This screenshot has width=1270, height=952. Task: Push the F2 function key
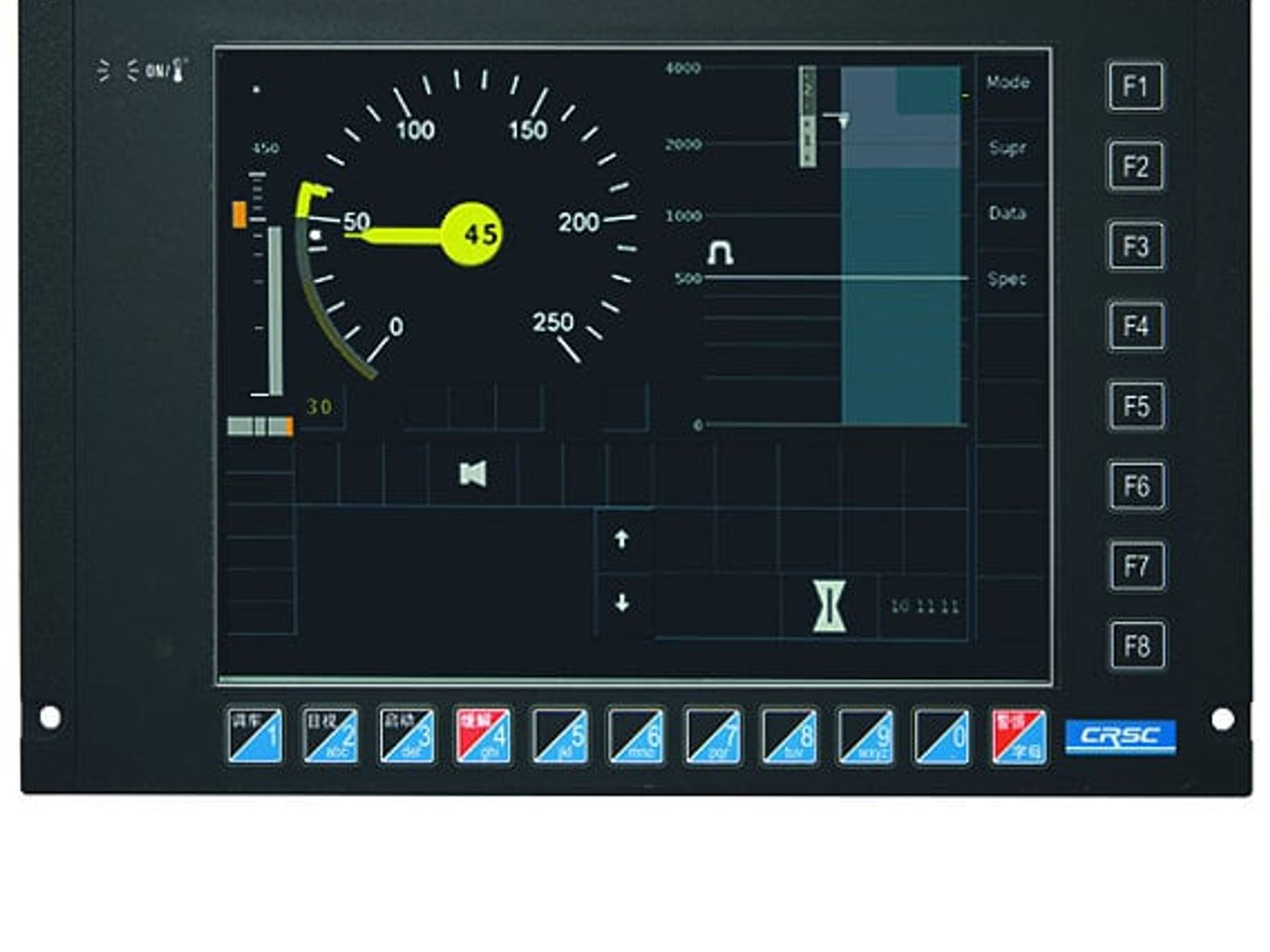[1136, 166]
